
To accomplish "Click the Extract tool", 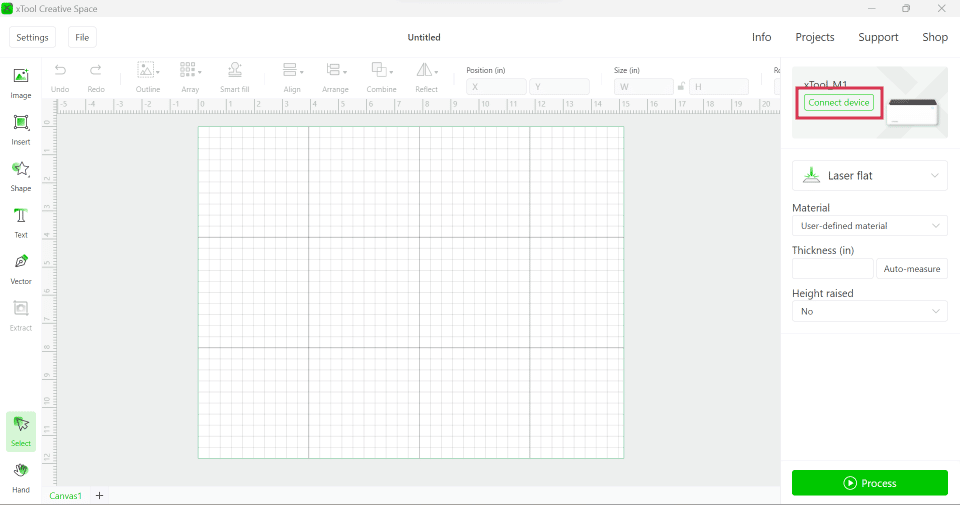I will pos(20,316).
